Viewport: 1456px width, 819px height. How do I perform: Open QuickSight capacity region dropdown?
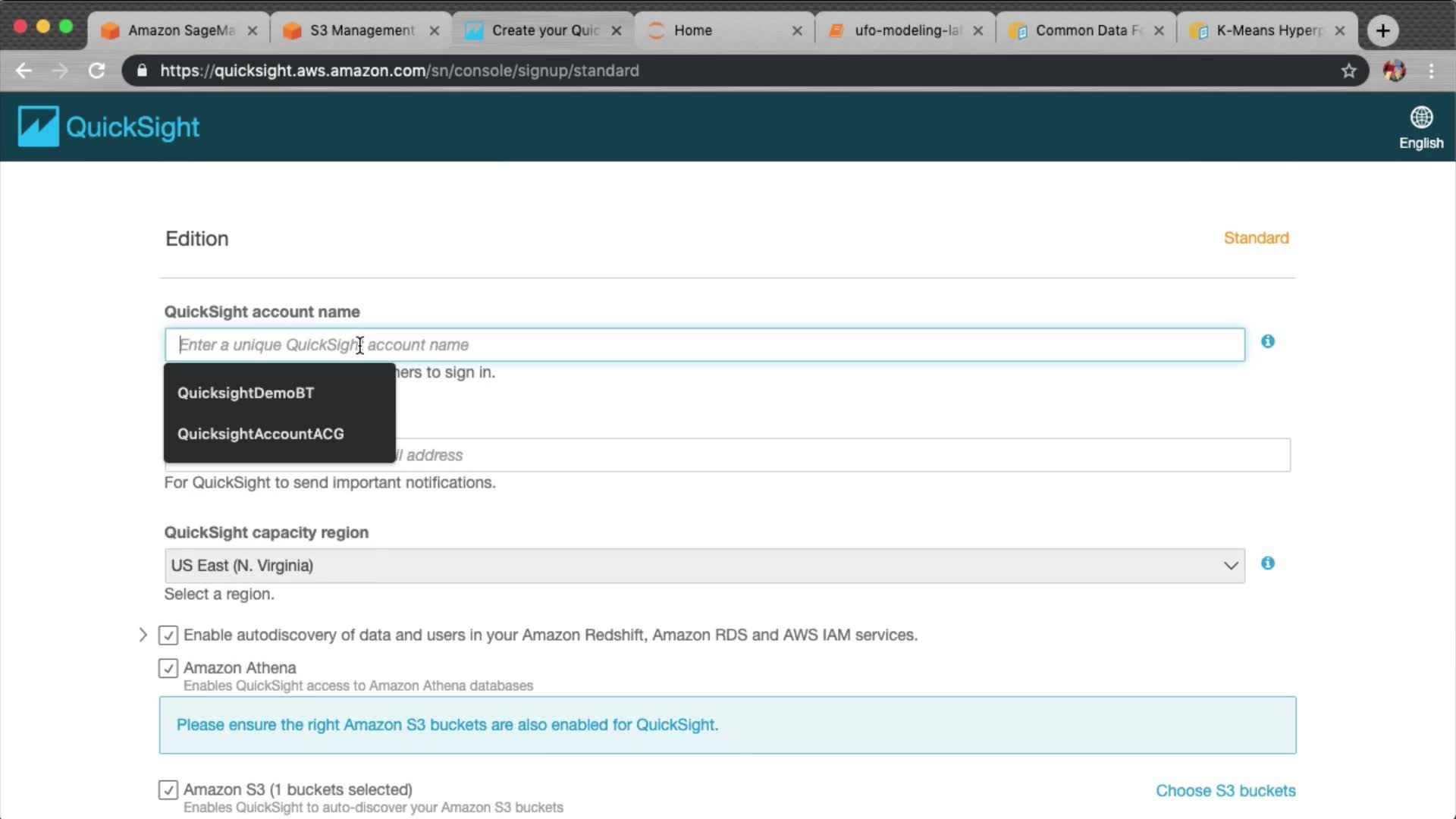(704, 566)
